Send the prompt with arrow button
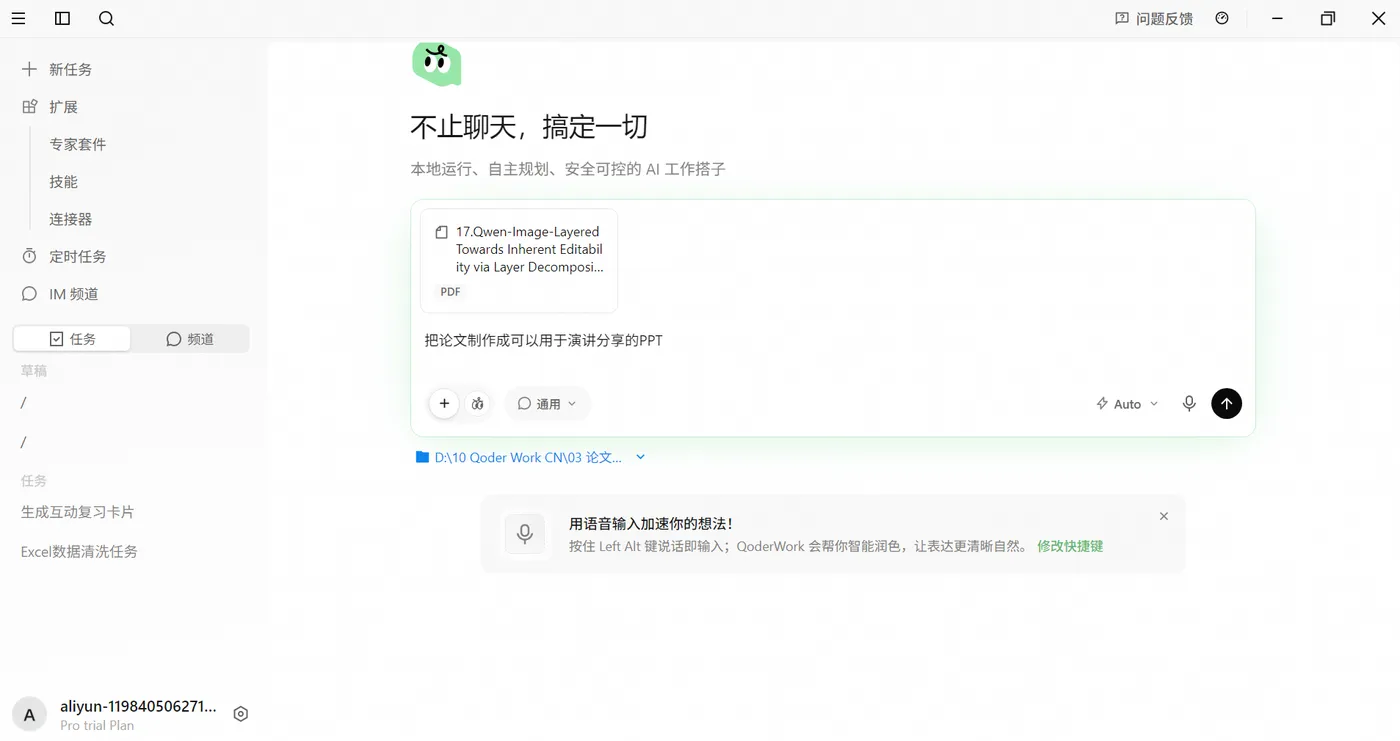This screenshot has width=1400, height=741. 1226,403
